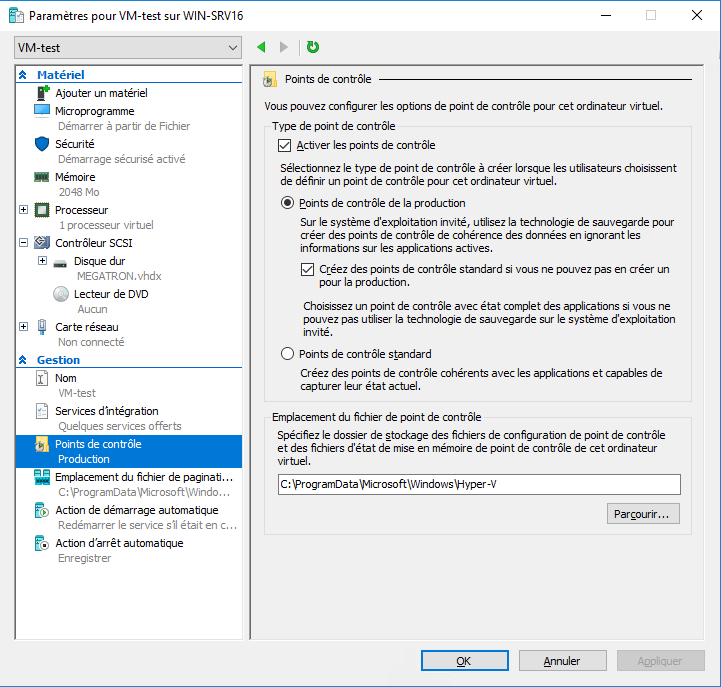Screen dimensions: 721x687
Task: Toggle Activer les points de contrôle checkbox
Action: (x=284, y=146)
